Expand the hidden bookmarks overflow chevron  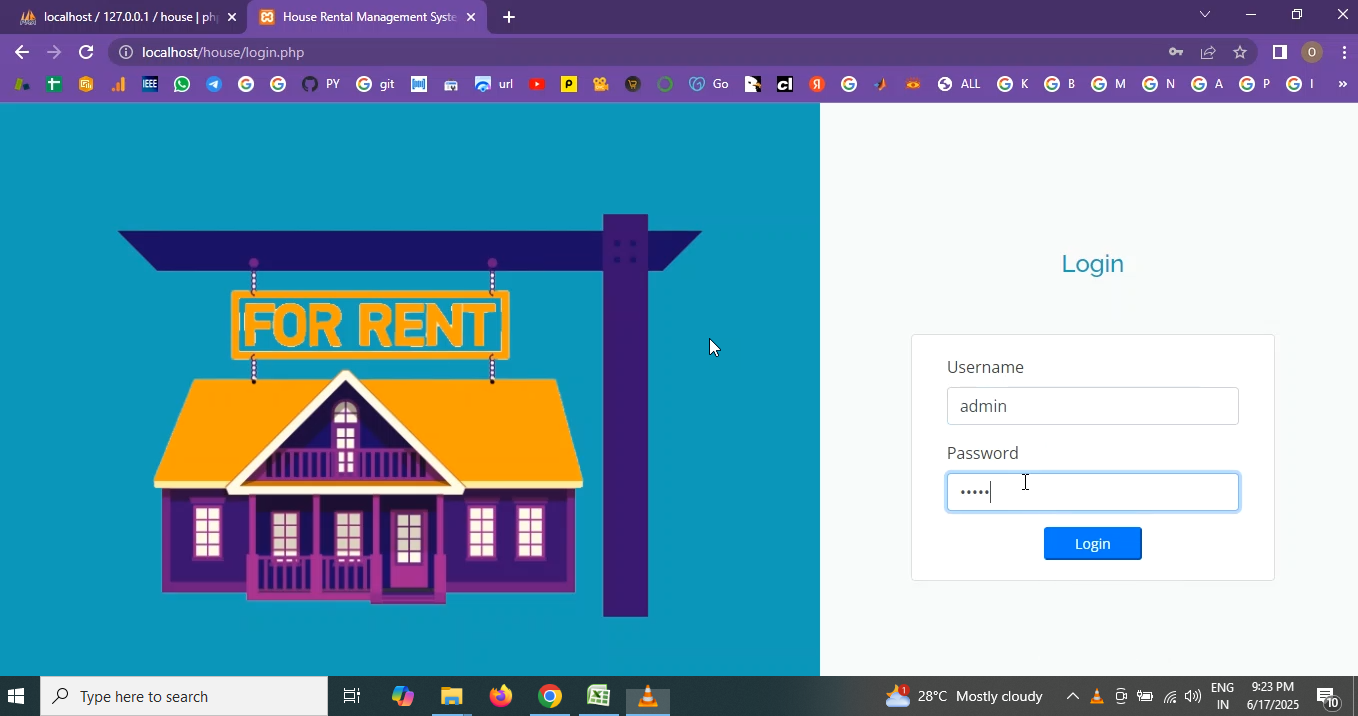click(x=1342, y=85)
